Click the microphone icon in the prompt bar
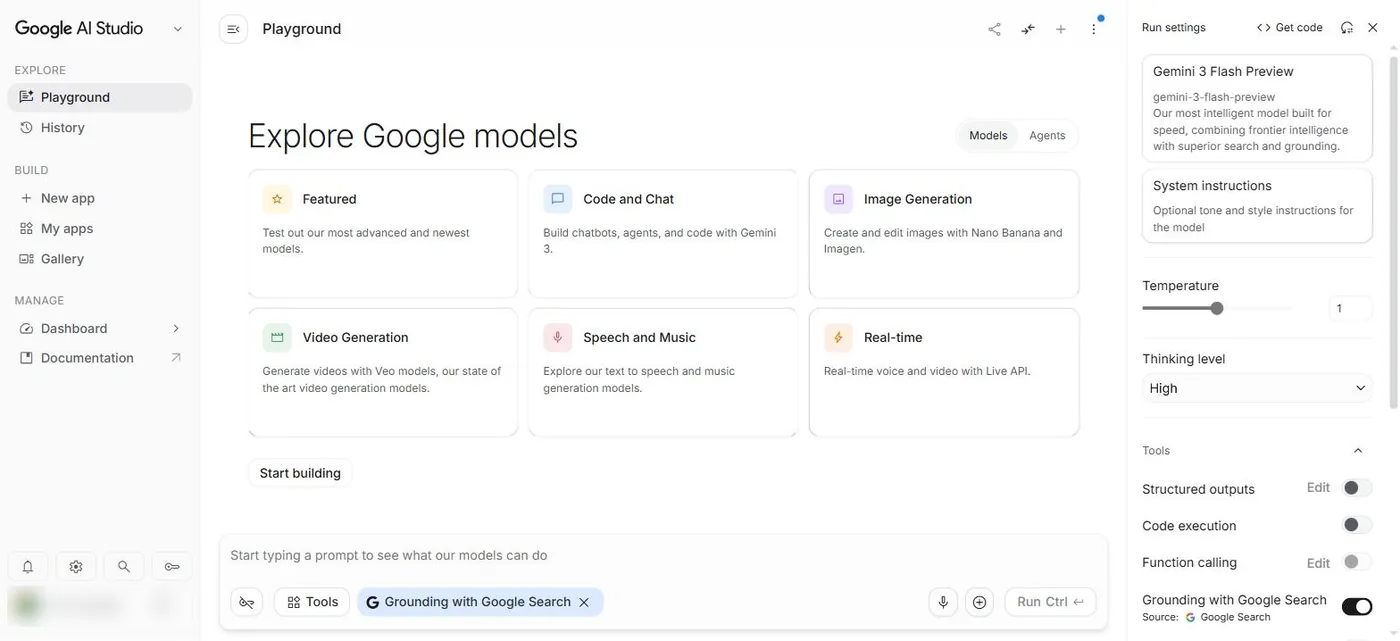Image resolution: width=1400 pixels, height=641 pixels. point(942,602)
